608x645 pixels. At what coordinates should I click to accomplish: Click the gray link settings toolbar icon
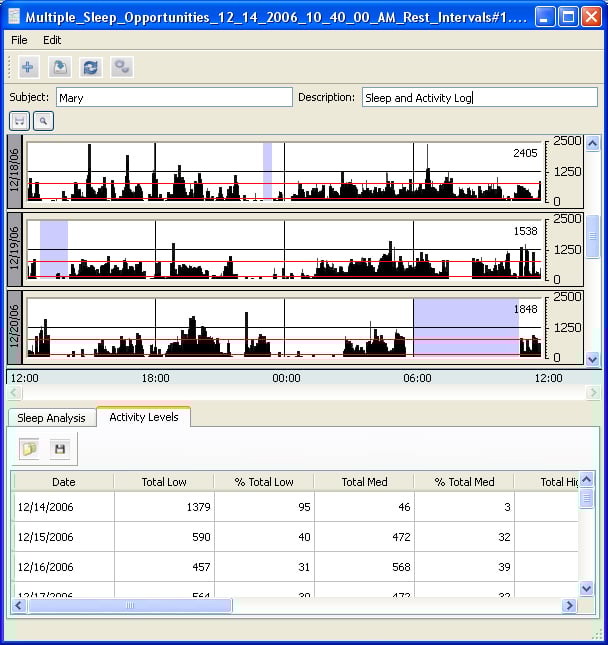[x=122, y=67]
